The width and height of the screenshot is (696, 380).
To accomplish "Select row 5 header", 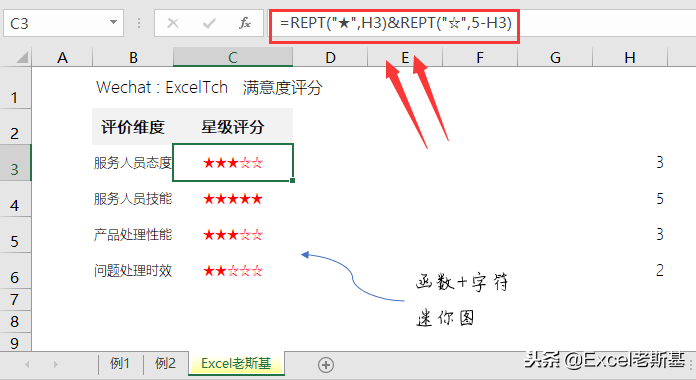I will (x=15, y=235).
